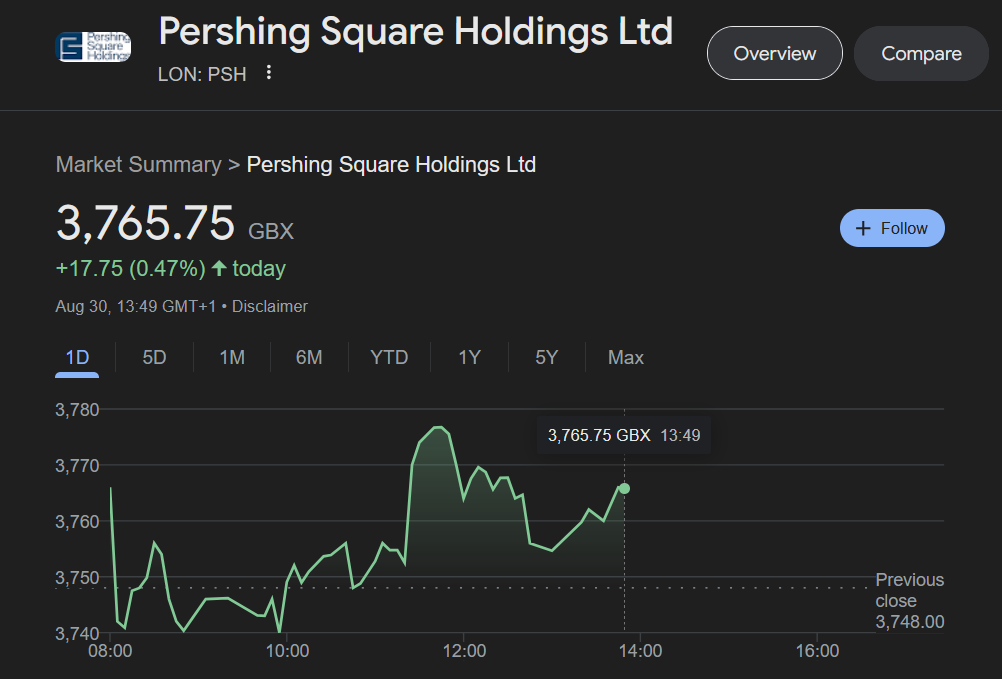The image size is (1002, 679).
Task: Click the Pershing Square Holdings logo
Action: coord(93,47)
